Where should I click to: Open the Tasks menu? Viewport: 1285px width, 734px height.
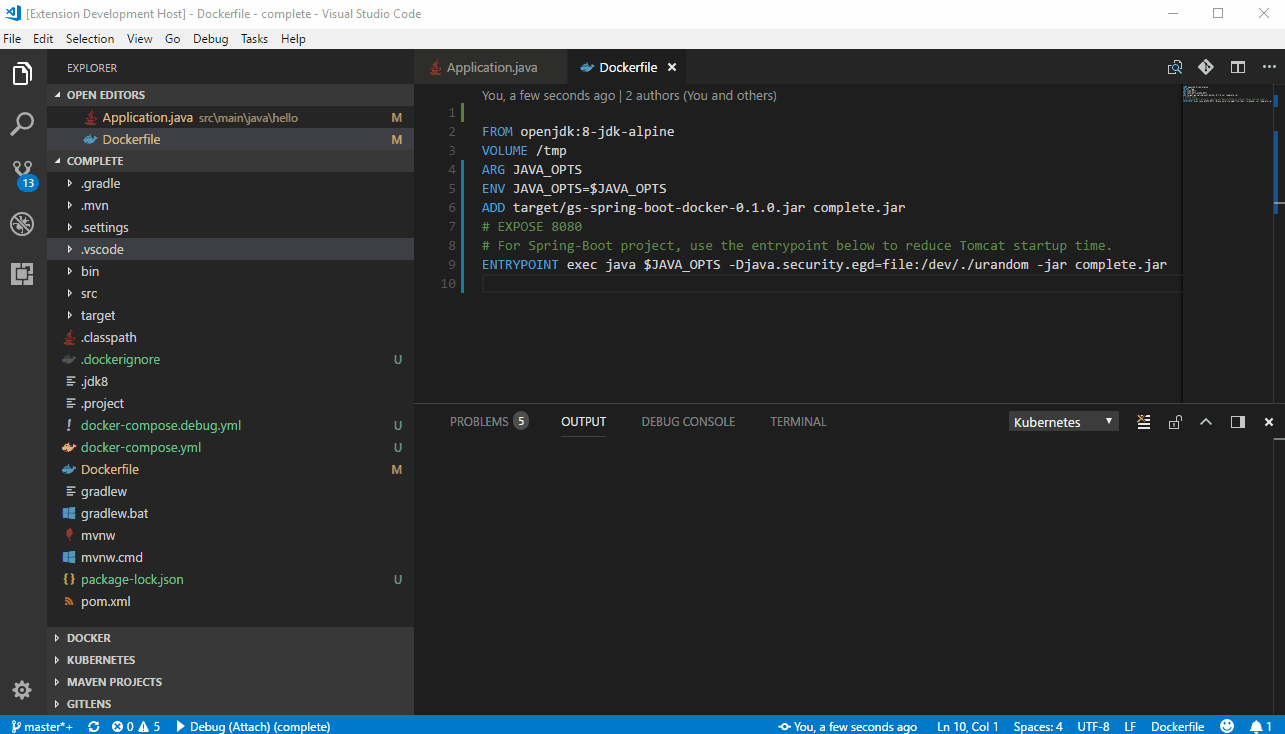pos(255,39)
